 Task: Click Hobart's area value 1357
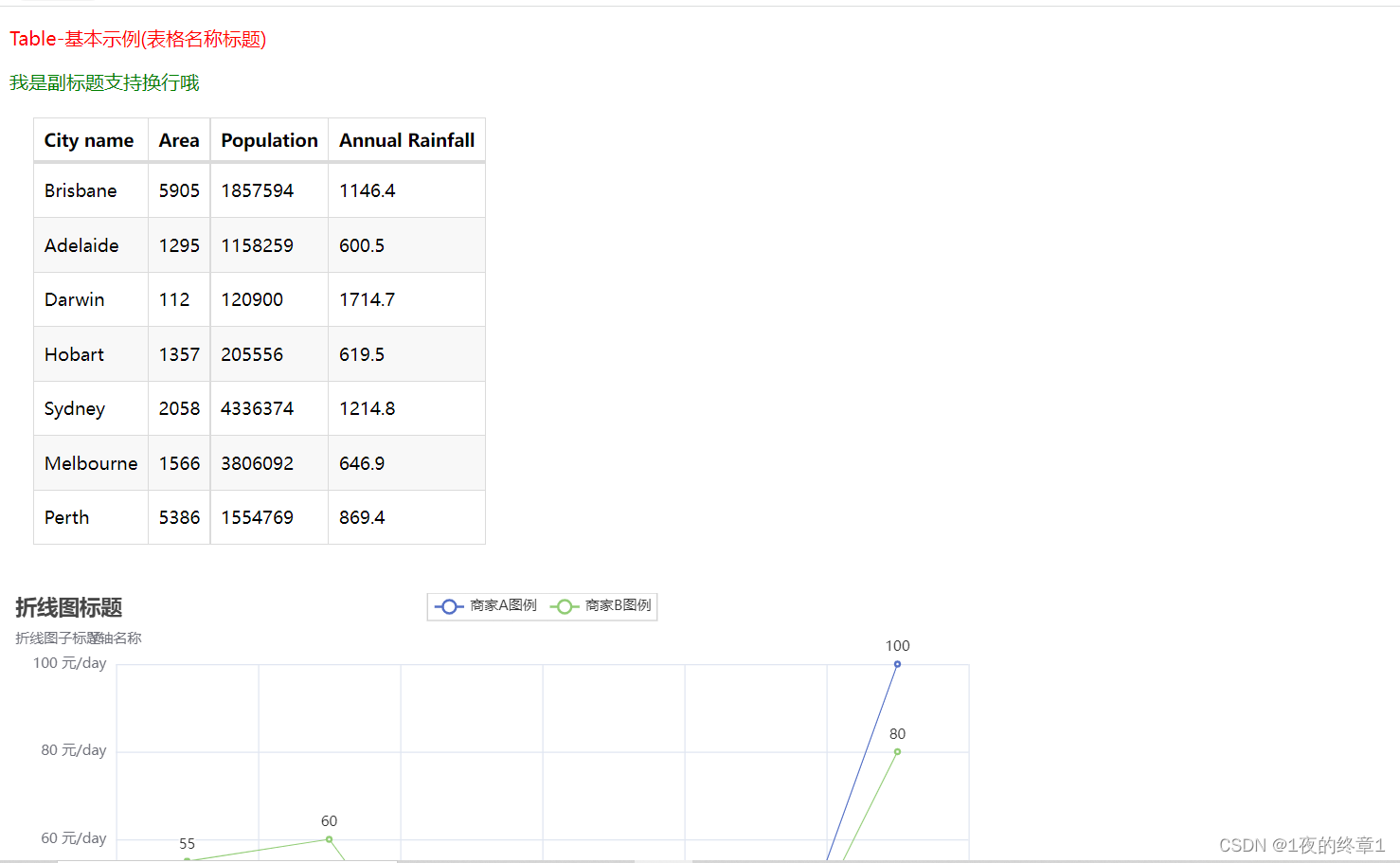[x=179, y=354]
